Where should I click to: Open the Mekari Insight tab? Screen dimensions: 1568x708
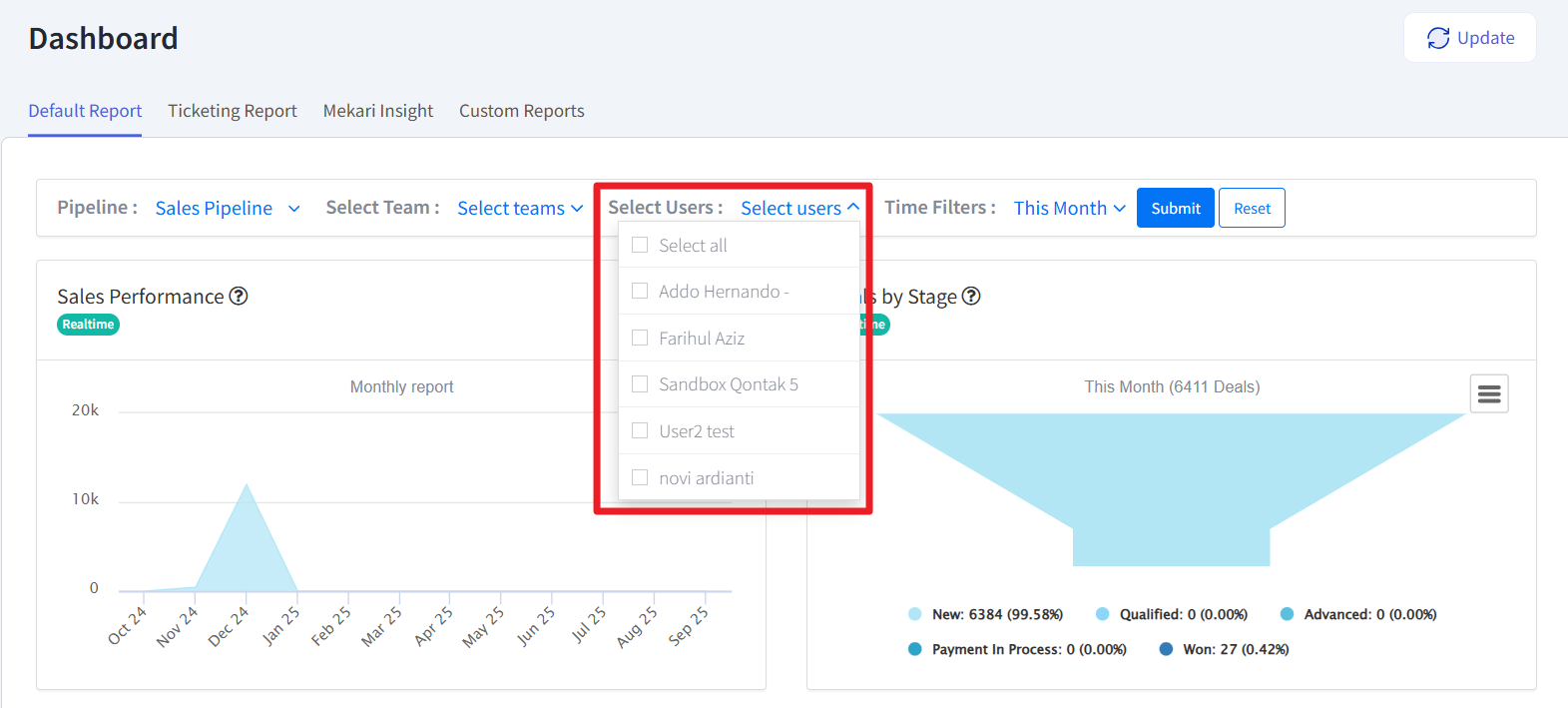coord(377,111)
